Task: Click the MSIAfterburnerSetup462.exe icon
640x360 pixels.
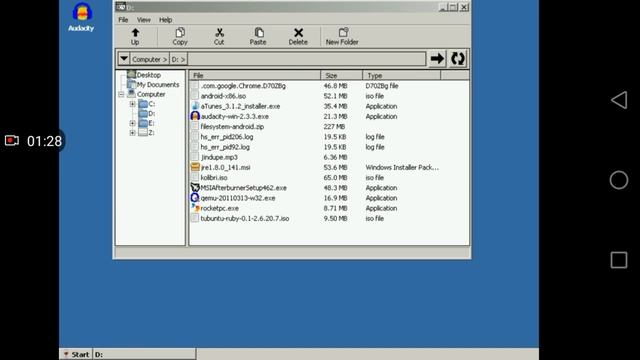Action: click(x=195, y=188)
